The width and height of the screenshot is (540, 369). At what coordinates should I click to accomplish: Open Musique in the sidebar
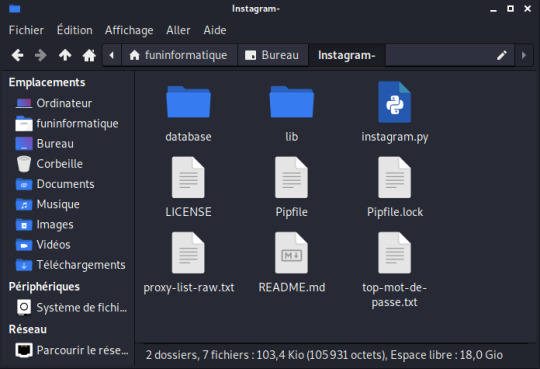click(x=68, y=204)
